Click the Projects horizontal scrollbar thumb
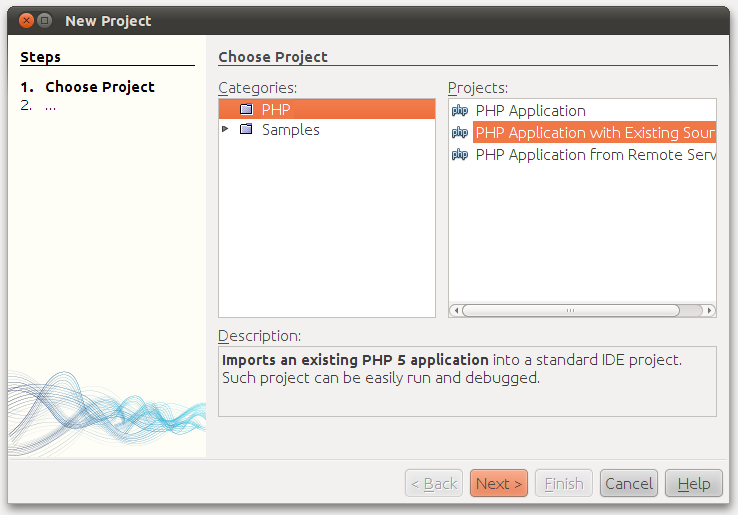 [570, 311]
